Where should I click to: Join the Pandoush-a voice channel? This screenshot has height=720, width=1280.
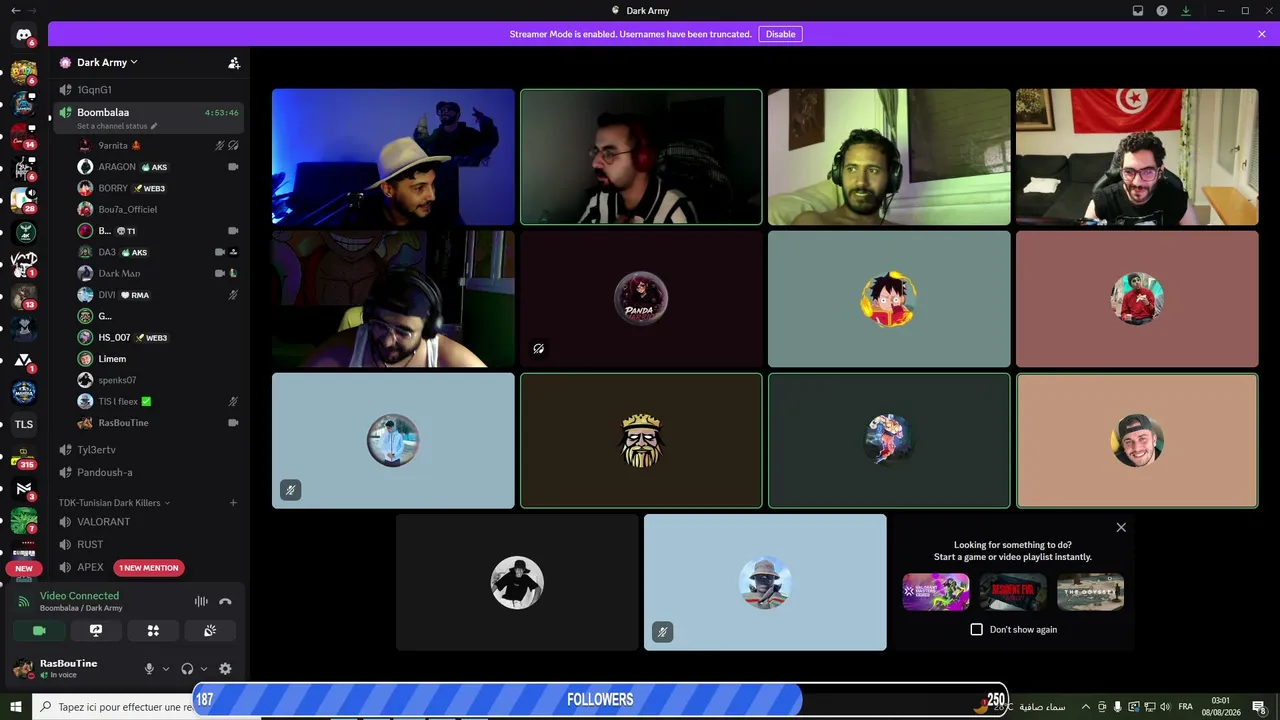tap(149, 472)
